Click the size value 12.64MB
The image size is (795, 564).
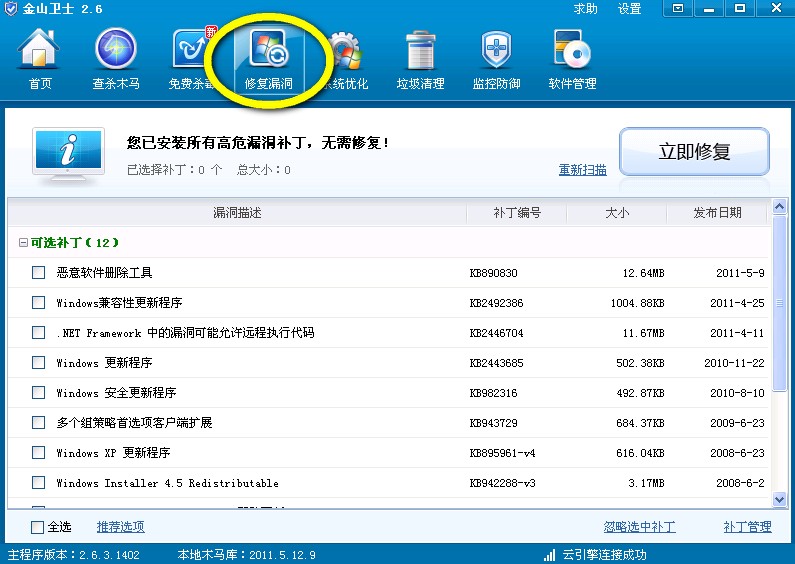point(643,273)
